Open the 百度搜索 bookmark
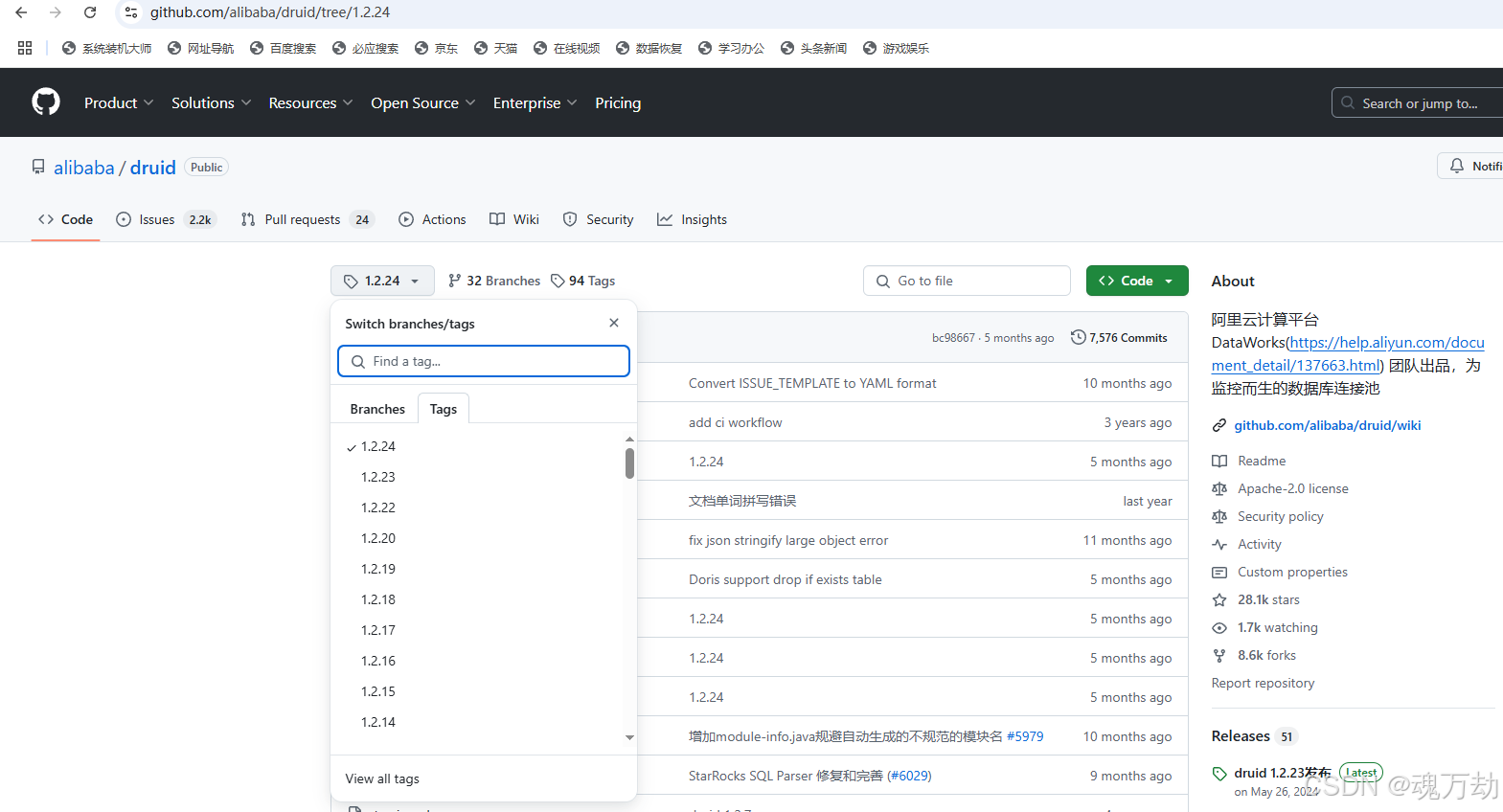This screenshot has width=1503, height=812. coord(283,48)
